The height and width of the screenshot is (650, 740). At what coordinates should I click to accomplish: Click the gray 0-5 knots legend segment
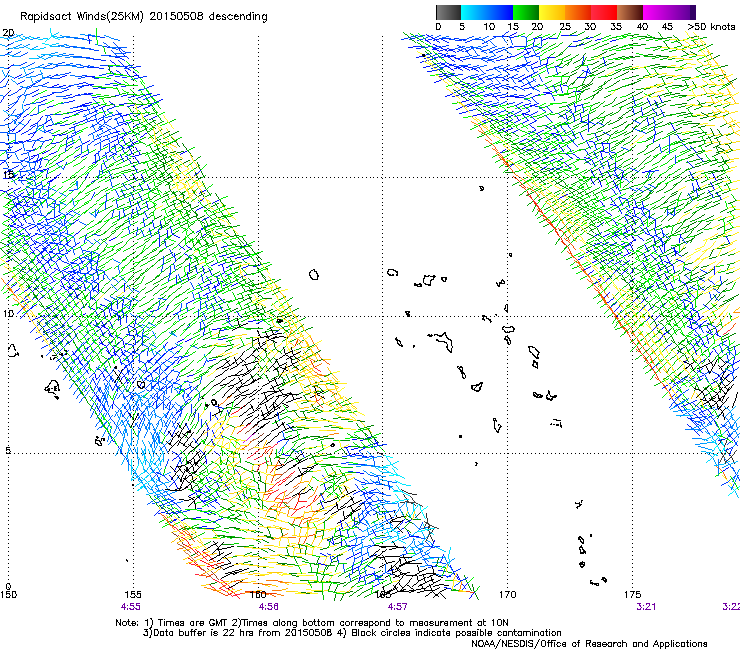[448, 12]
